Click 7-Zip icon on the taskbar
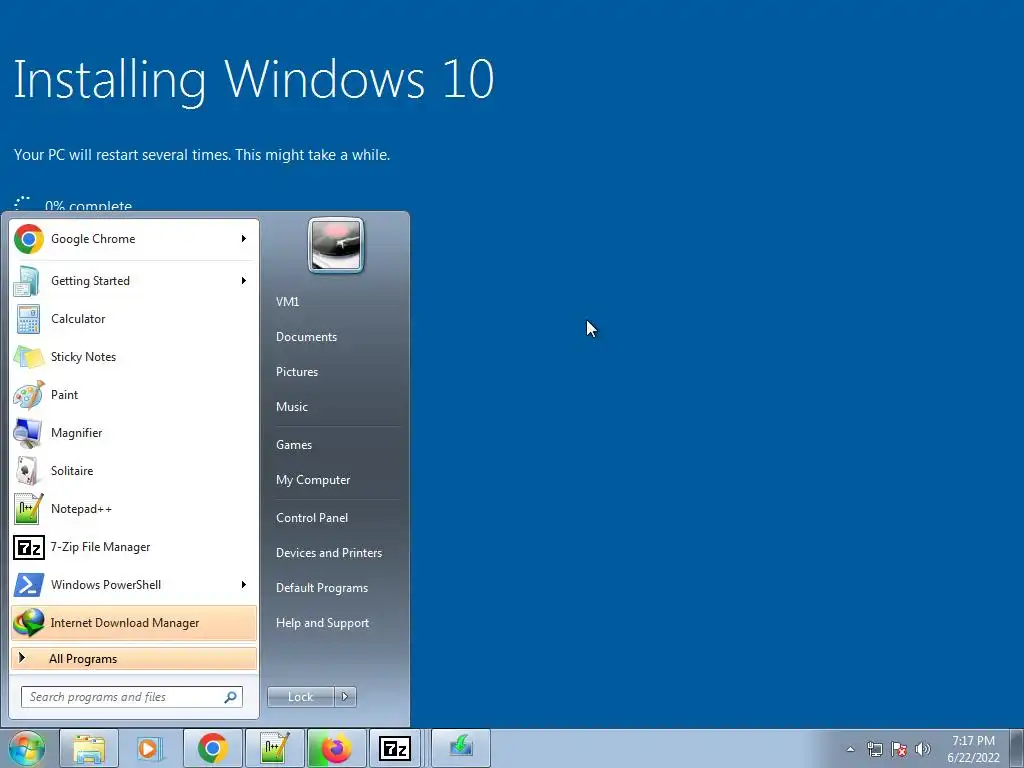This screenshot has height=768, width=1024. click(395, 748)
